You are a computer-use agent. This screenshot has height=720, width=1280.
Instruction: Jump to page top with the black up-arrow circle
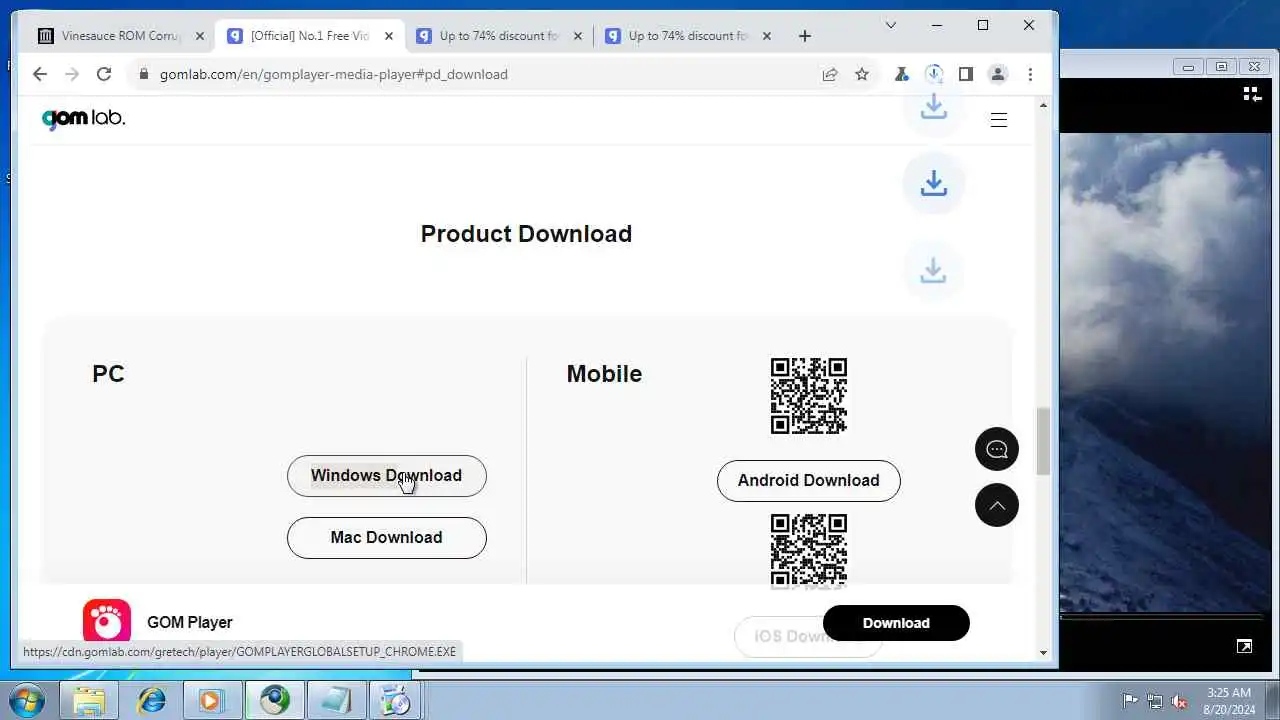(997, 506)
